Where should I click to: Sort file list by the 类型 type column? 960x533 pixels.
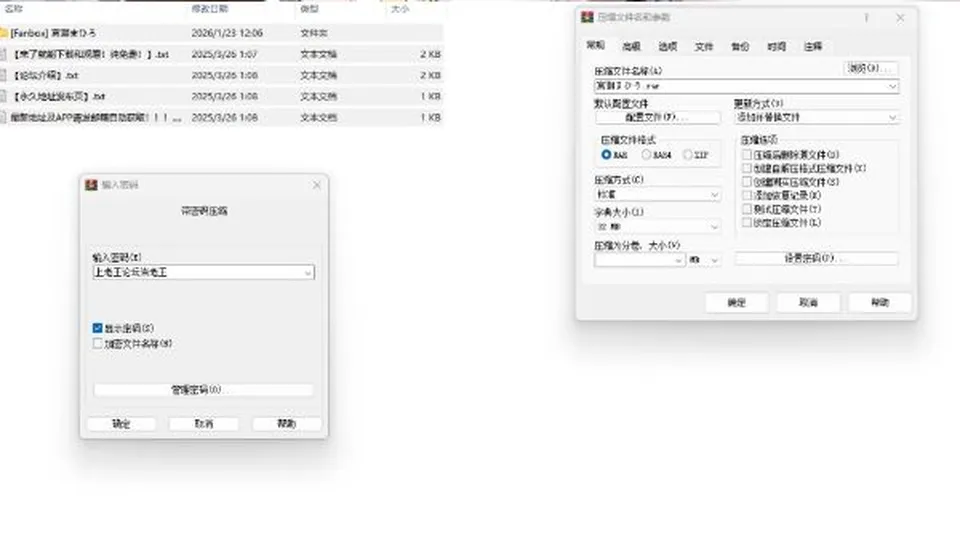pyautogui.click(x=310, y=9)
